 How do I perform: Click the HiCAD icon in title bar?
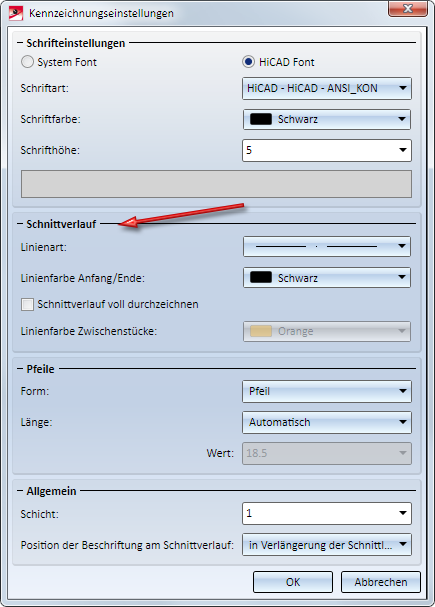click(x=16, y=13)
